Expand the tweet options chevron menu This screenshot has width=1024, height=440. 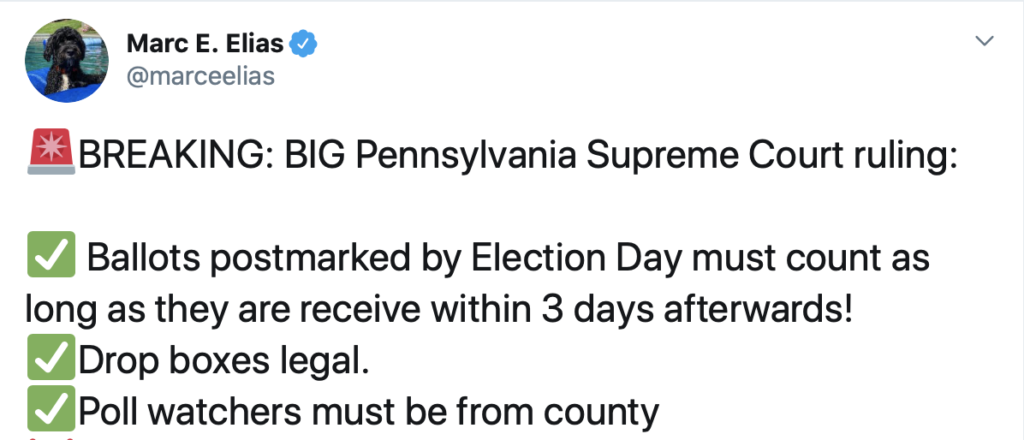985,41
